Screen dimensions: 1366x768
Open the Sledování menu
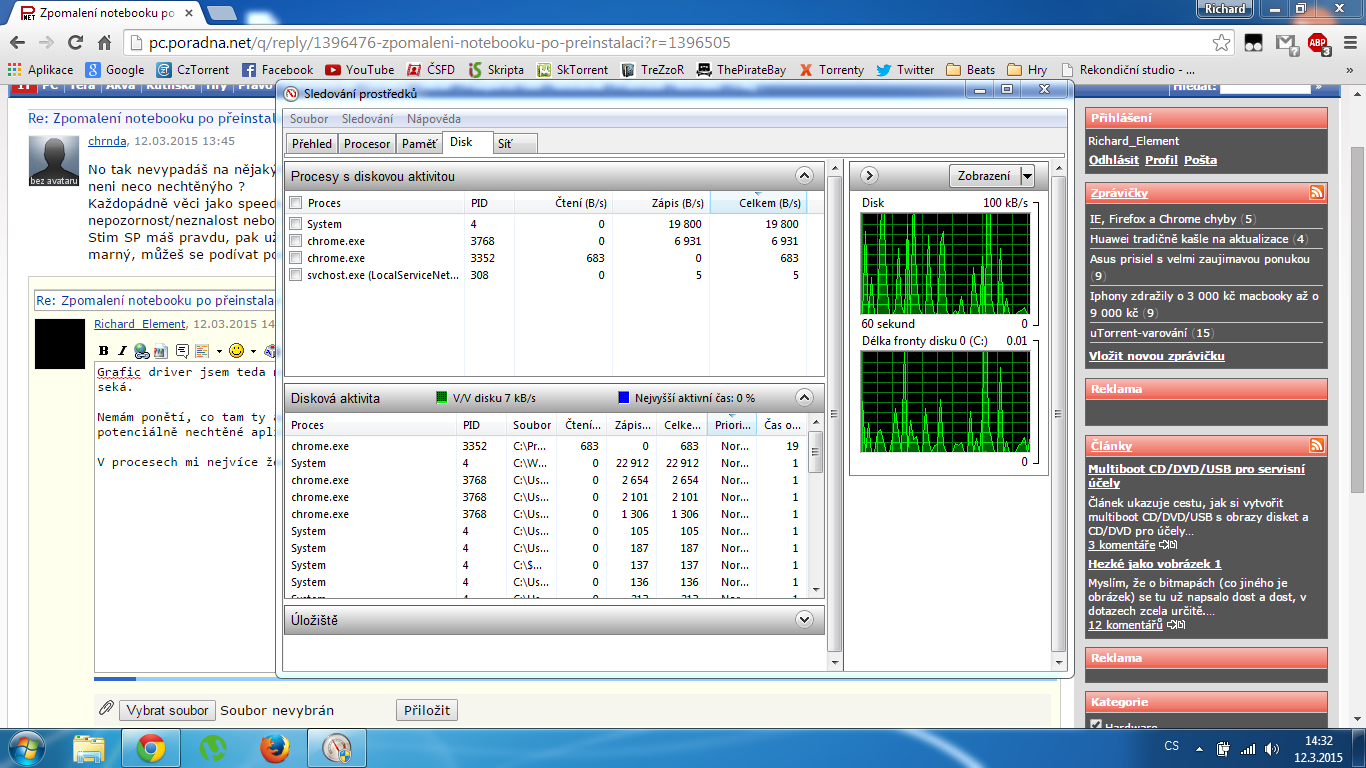pos(367,119)
